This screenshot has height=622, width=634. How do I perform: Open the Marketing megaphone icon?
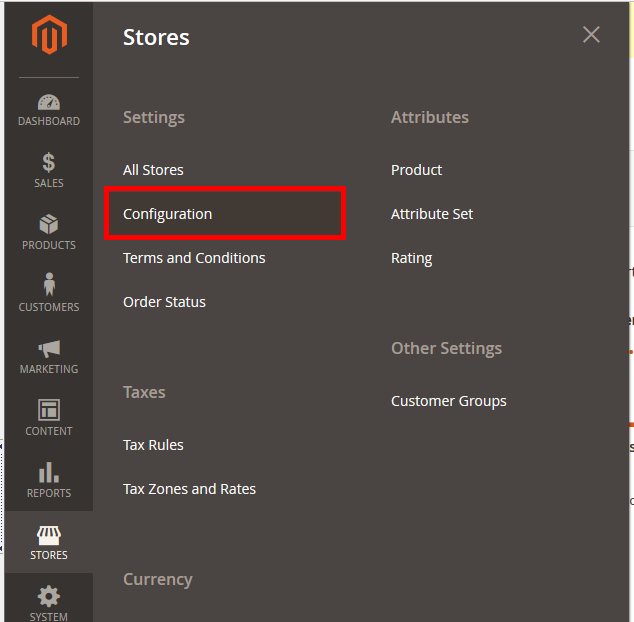[48, 349]
